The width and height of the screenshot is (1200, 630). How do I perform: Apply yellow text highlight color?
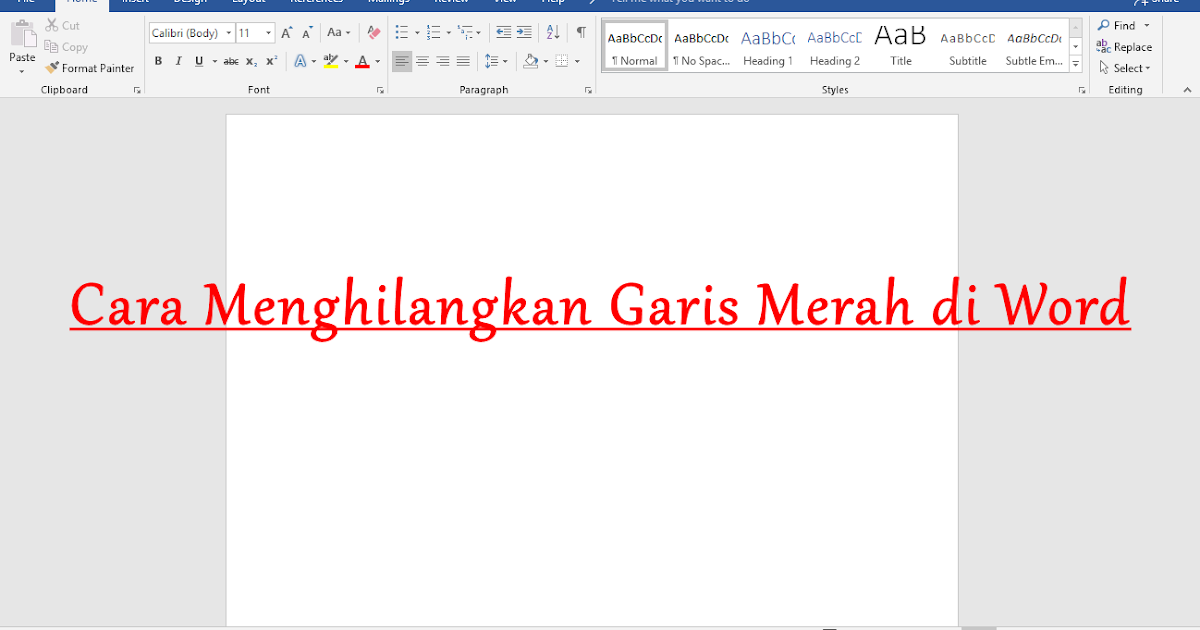point(331,61)
